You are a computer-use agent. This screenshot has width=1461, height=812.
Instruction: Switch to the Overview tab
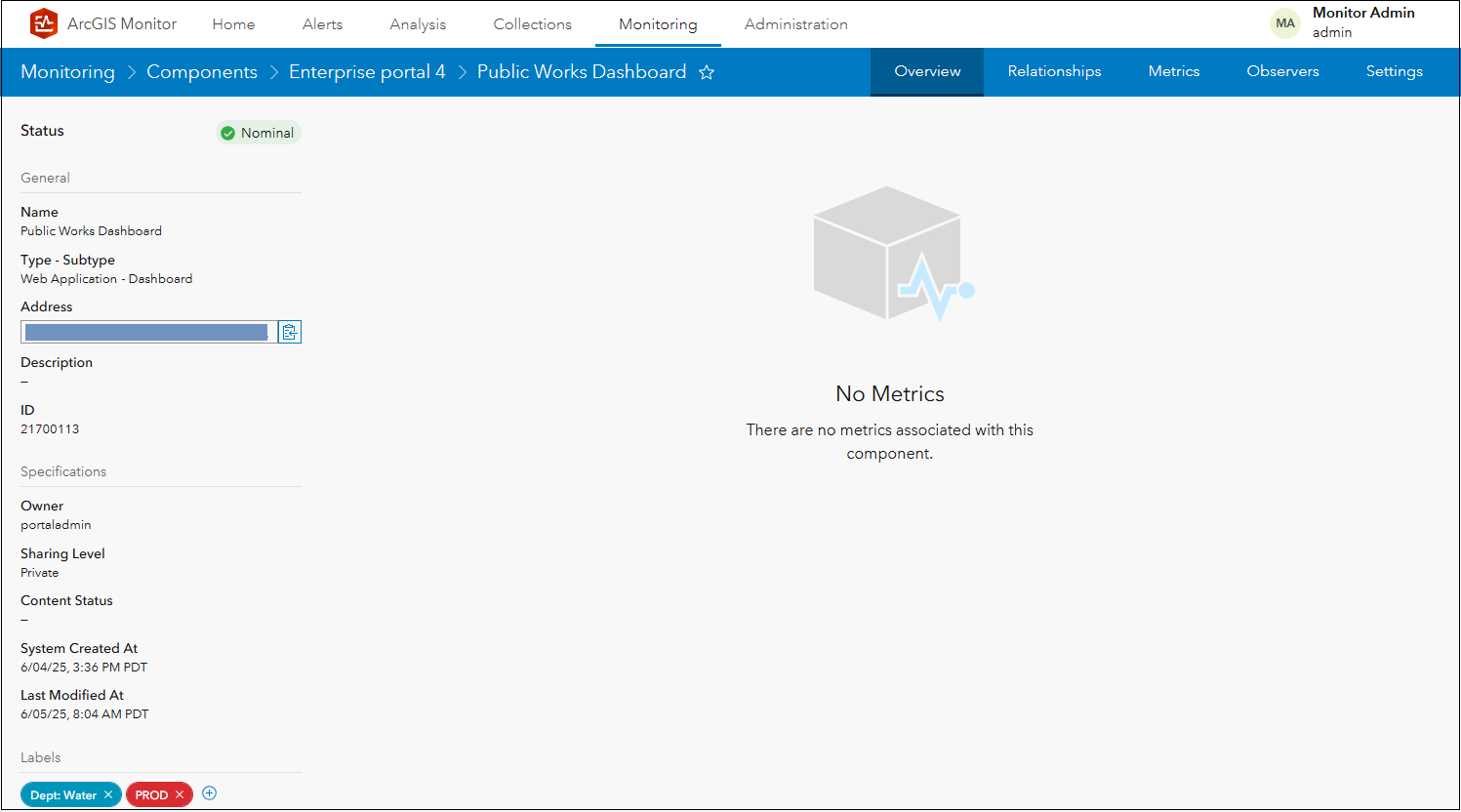click(x=927, y=72)
